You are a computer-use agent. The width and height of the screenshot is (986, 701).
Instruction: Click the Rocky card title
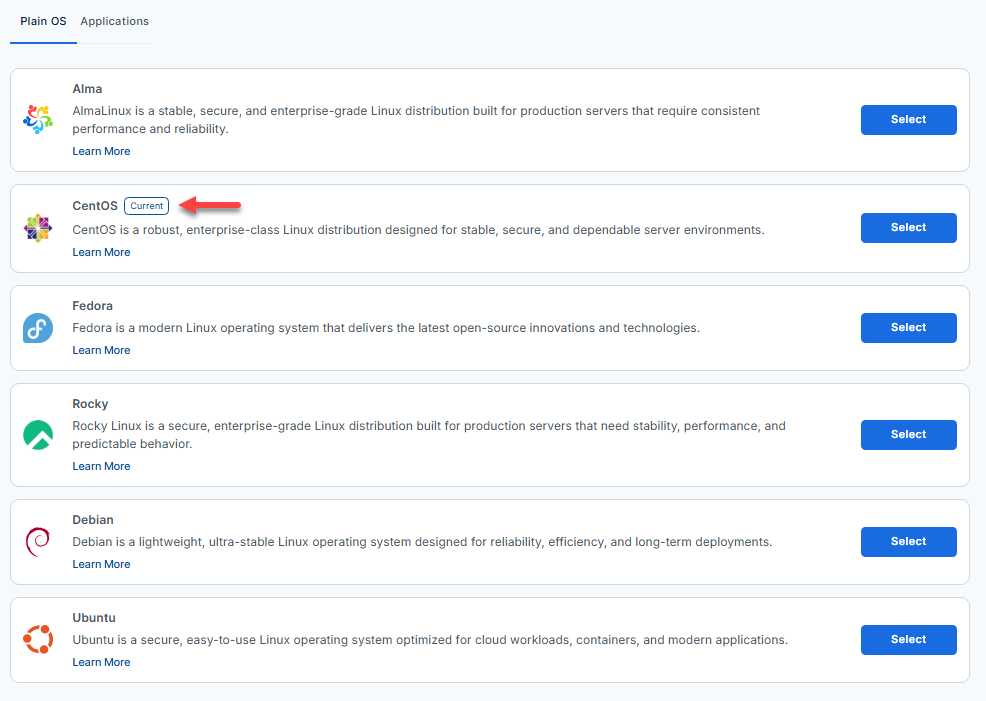tap(90, 404)
